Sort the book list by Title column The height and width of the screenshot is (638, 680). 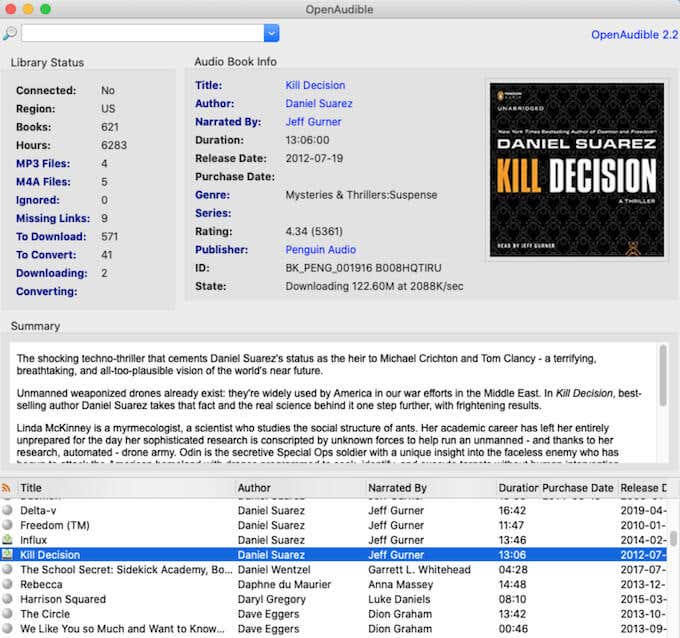coord(31,488)
